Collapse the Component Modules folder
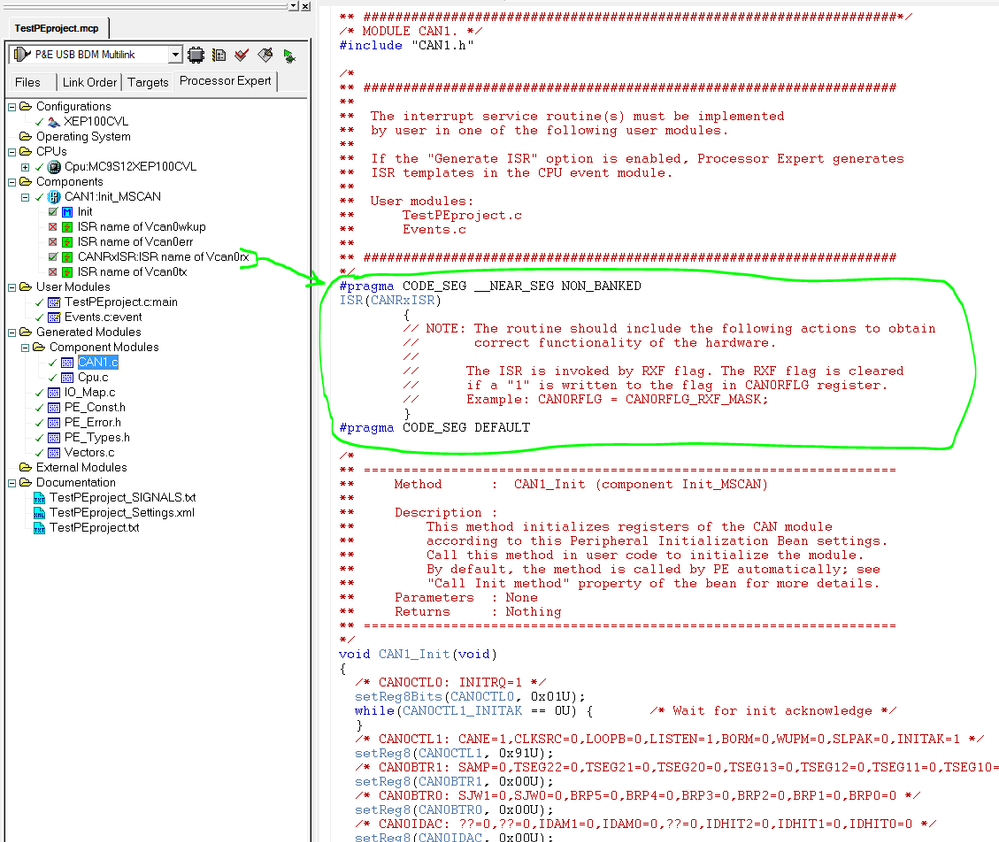The height and width of the screenshot is (842, 999). (x=25, y=348)
